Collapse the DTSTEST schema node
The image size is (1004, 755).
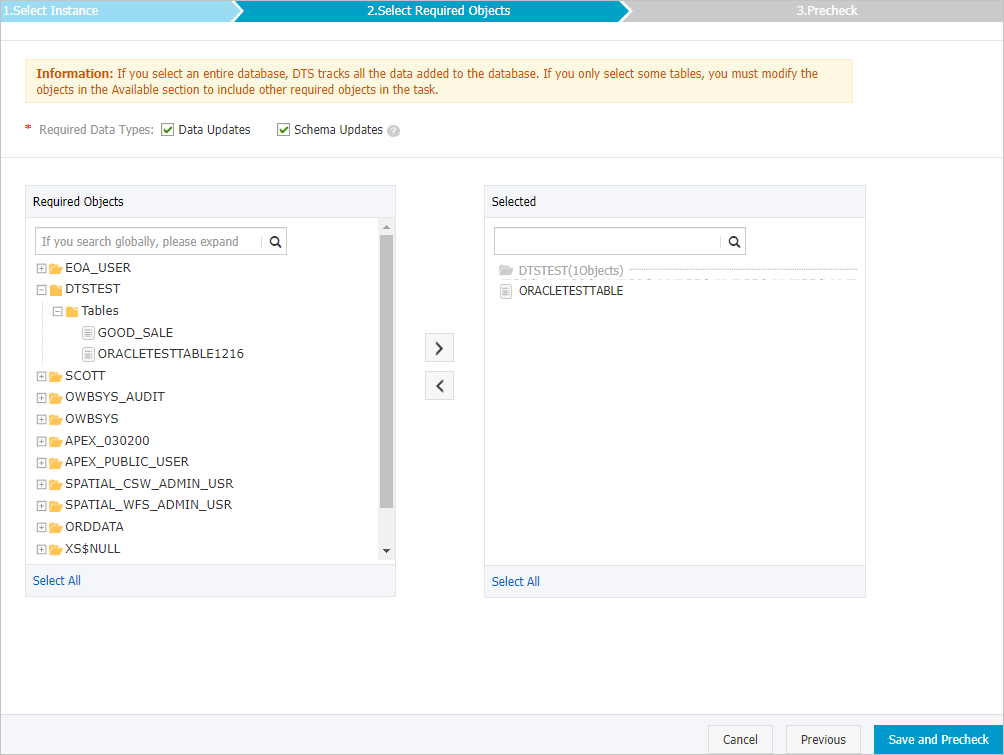pyautogui.click(x=40, y=288)
